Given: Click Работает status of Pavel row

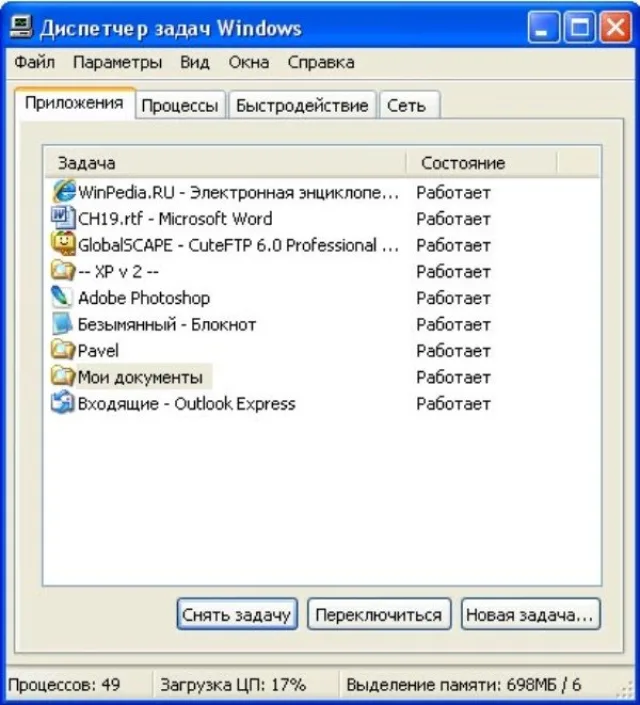Looking at the screenshot, I should coord(453,351).
